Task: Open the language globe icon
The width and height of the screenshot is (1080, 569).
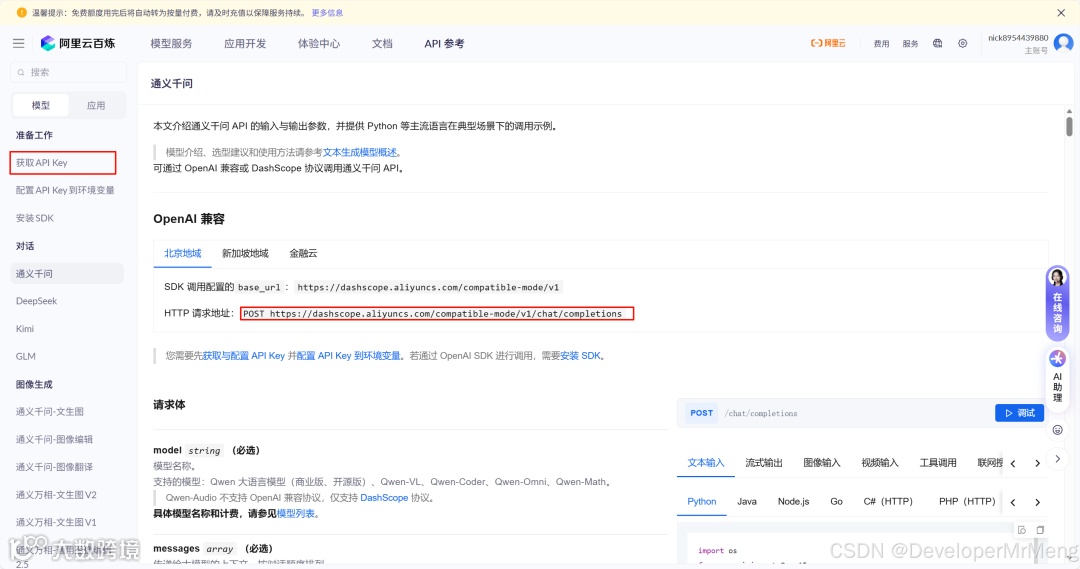Action: click(x=937, y=43)
